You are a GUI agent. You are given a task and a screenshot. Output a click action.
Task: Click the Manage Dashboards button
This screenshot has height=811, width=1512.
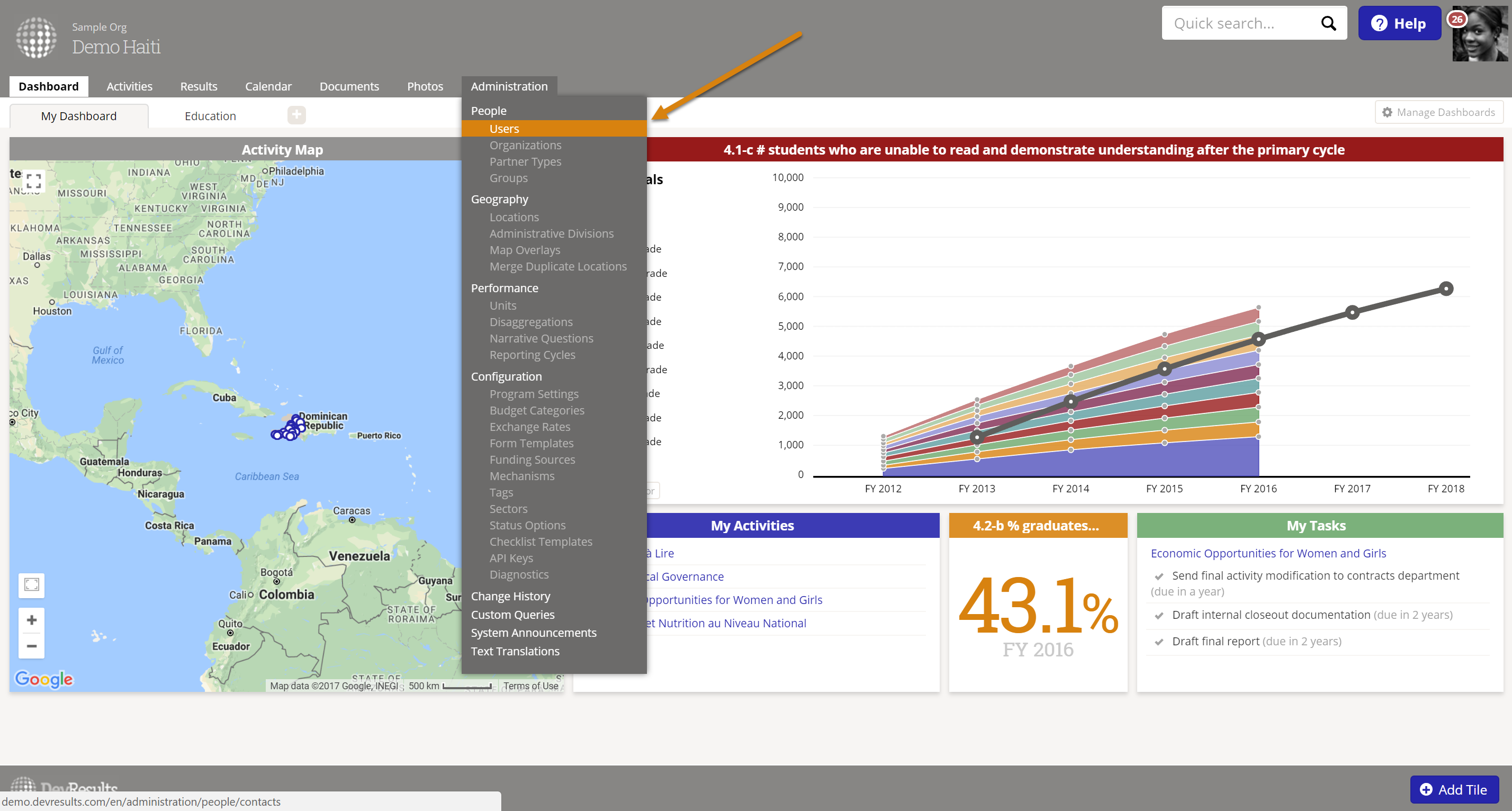(x=1438, y=112)
